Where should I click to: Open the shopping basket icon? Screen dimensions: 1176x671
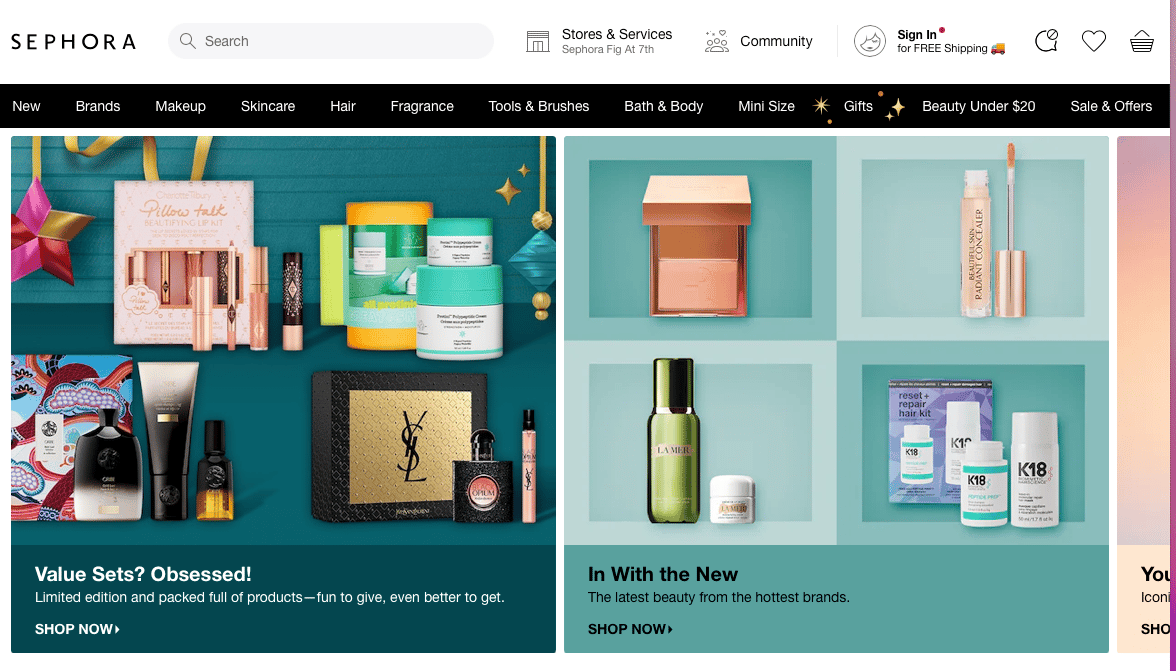pos(1142,41)
